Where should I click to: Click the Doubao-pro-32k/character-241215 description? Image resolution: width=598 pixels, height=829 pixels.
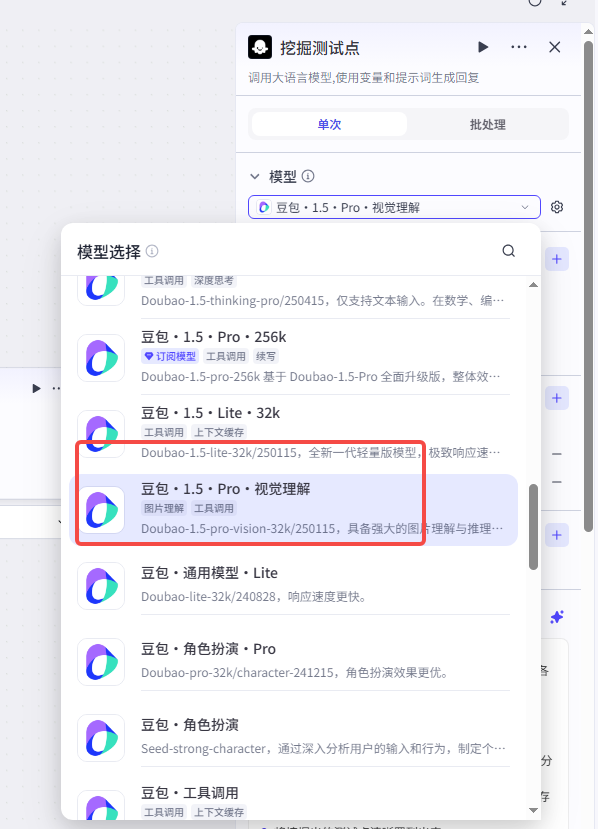click(x=295, y=673)
